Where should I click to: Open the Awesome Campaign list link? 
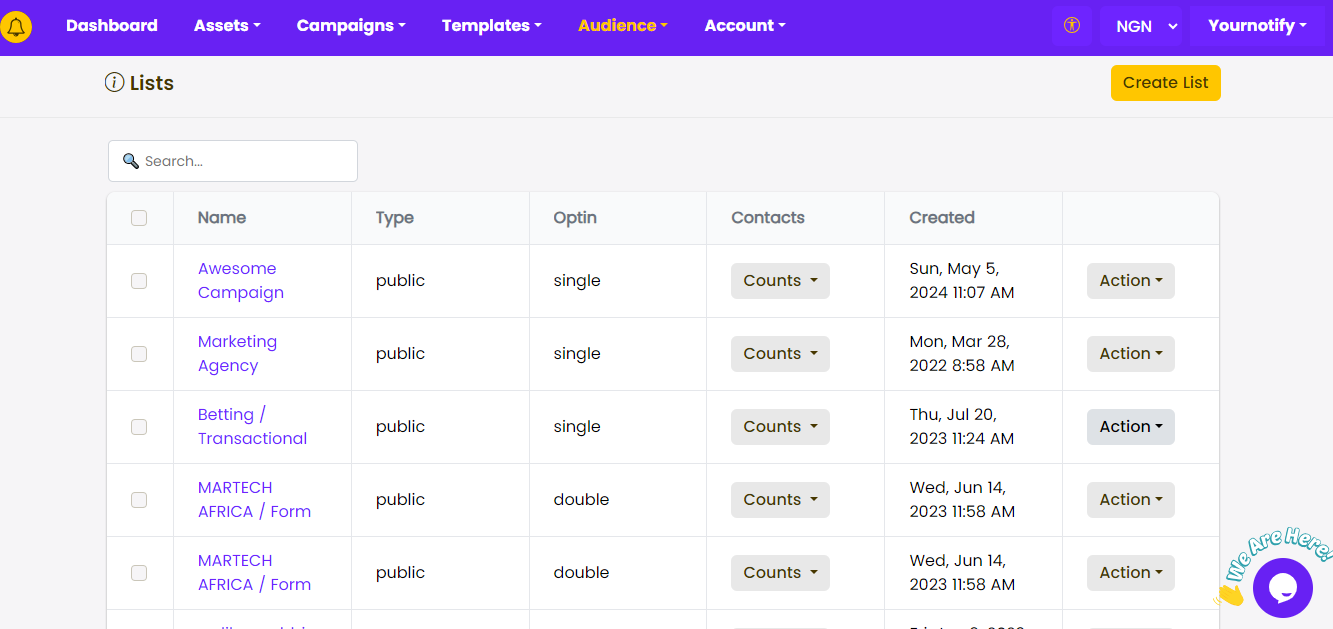(x=241, y=281)
